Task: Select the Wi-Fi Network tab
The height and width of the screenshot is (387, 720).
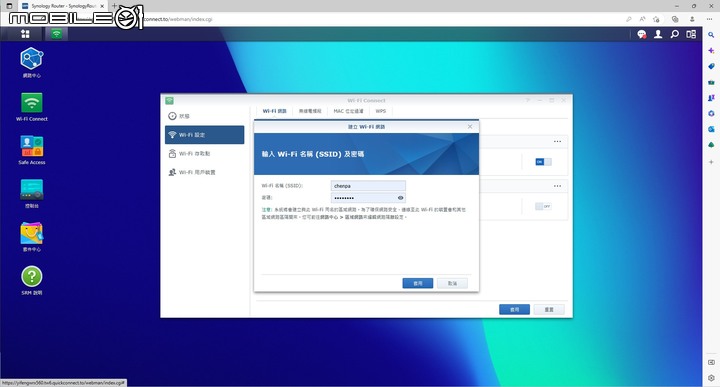Action: pyautogui.click(x=274, y=111)
